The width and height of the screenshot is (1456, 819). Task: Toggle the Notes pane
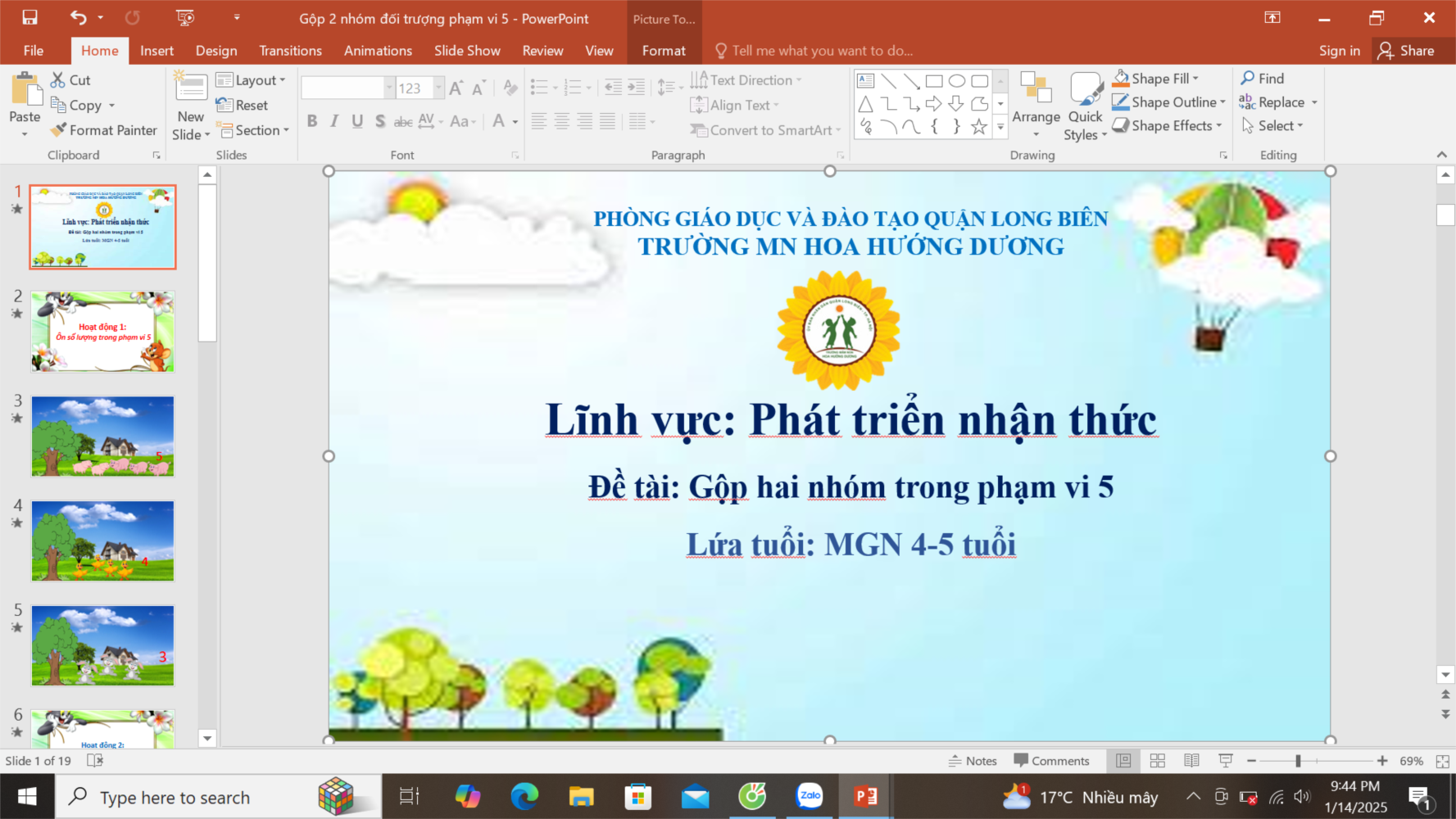[973, 761]
